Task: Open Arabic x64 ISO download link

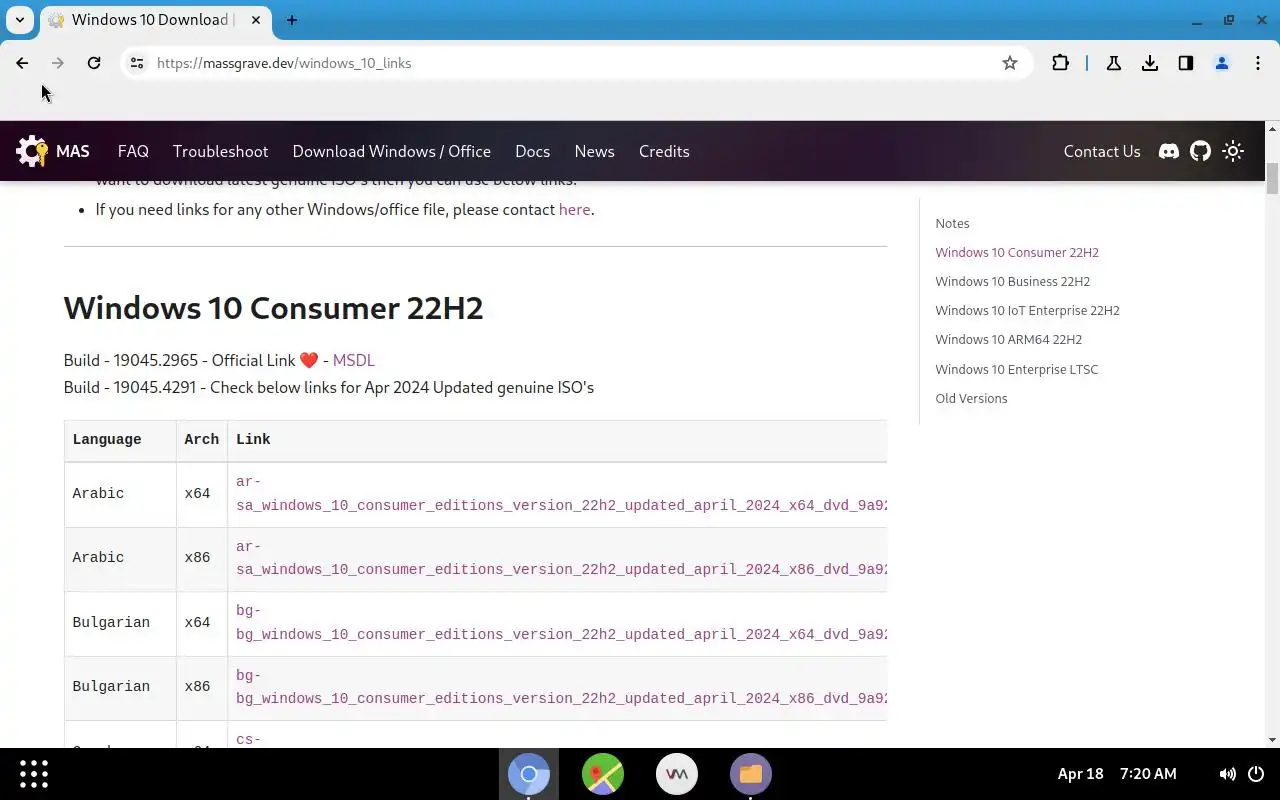Action: point(561,493)
